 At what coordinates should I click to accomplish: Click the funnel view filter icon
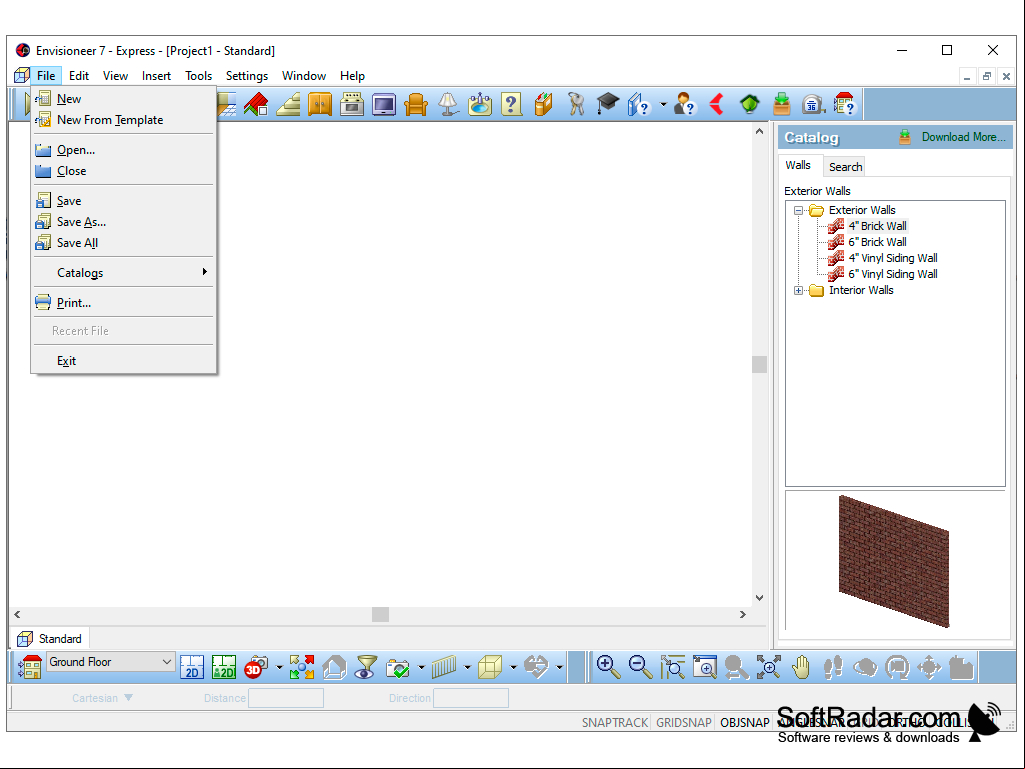tap(366, 667)
